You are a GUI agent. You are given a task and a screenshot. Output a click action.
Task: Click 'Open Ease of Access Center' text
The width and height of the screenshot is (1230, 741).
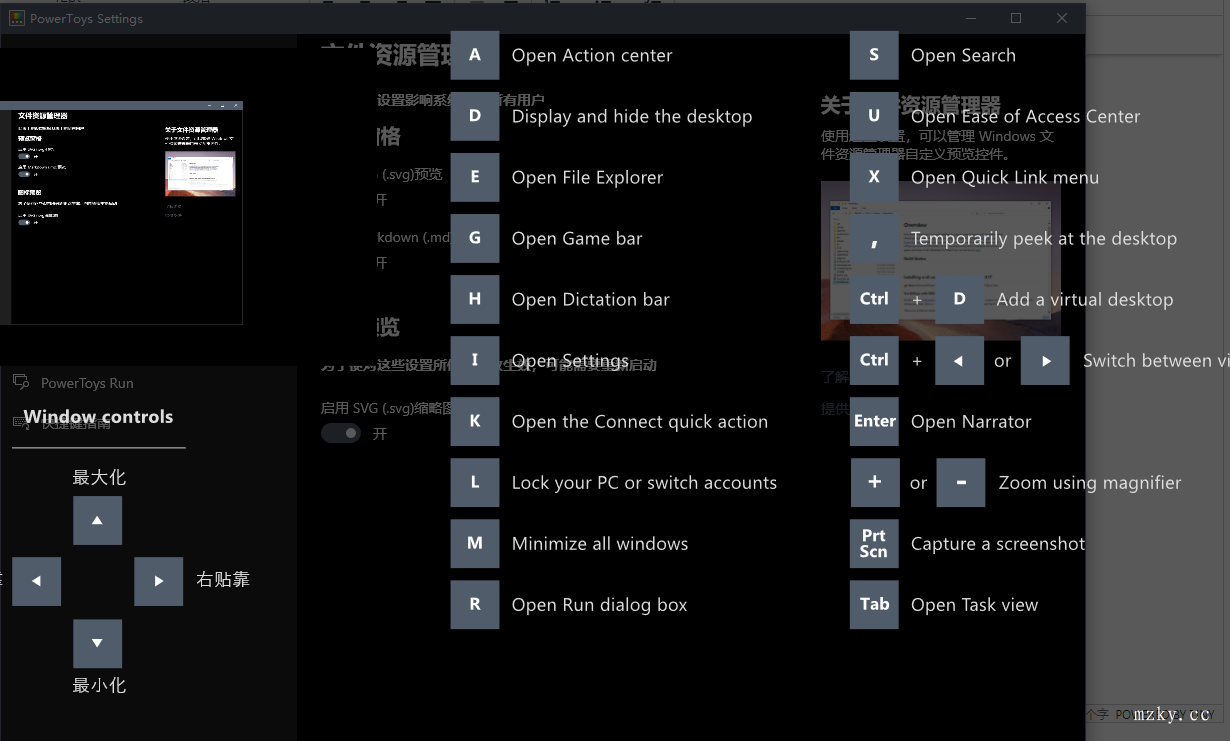[1026, 116]
